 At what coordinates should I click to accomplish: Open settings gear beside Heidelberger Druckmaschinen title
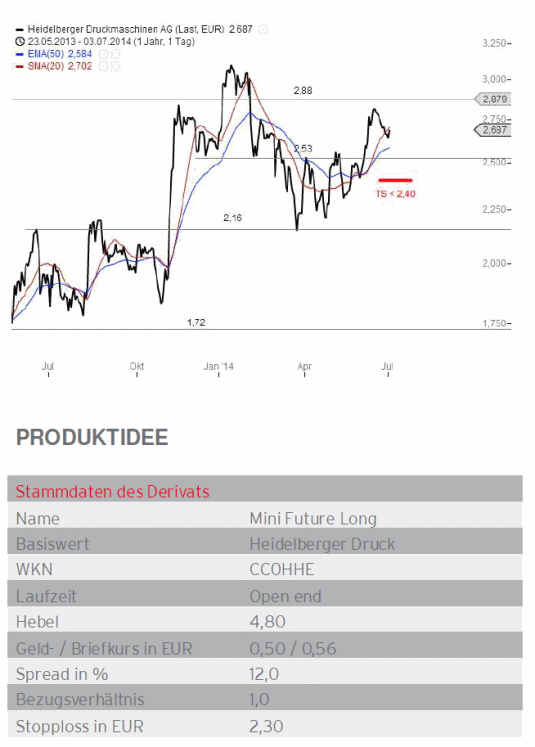262,30
